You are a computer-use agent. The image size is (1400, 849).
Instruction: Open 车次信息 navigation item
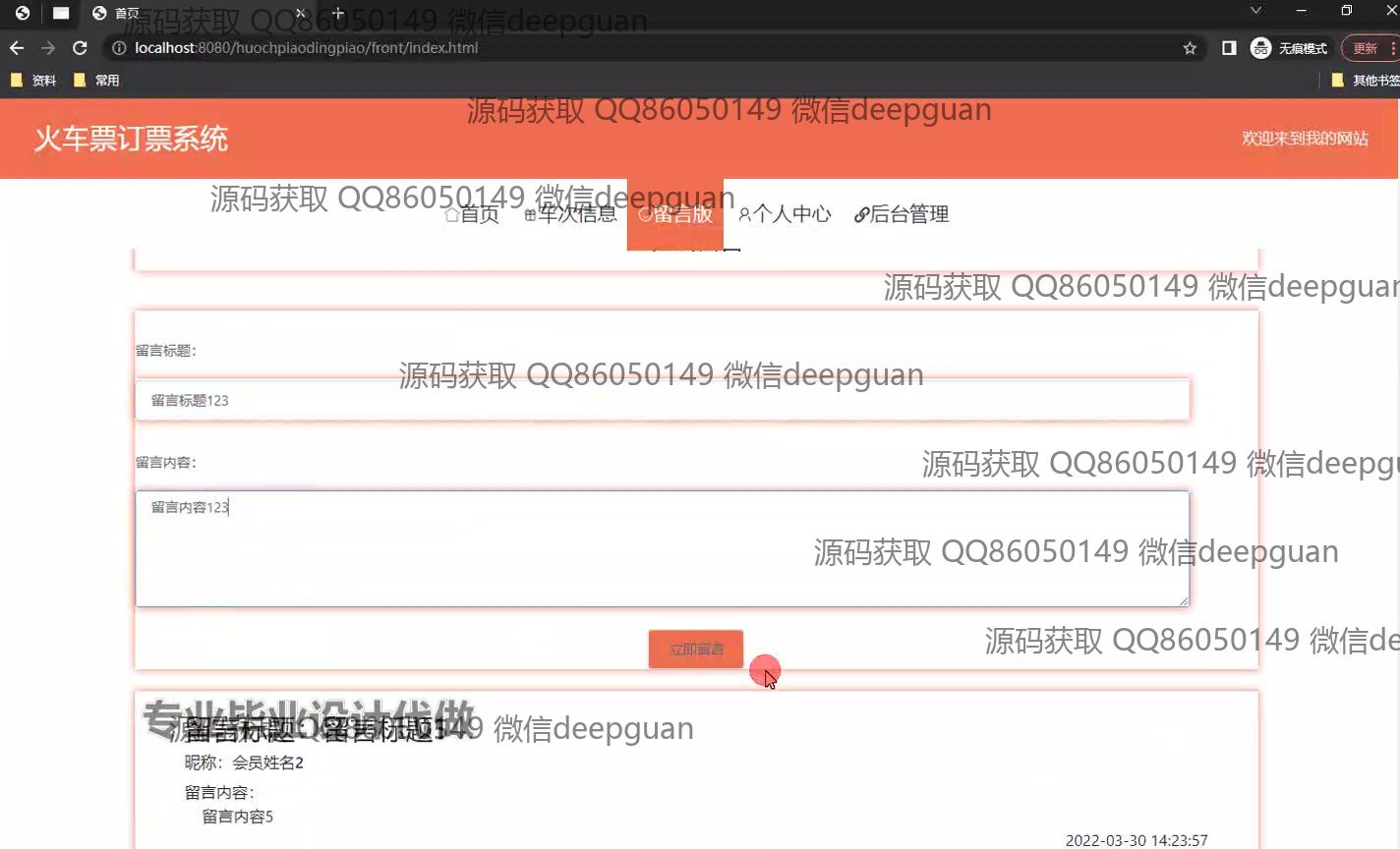click(570, 214)
